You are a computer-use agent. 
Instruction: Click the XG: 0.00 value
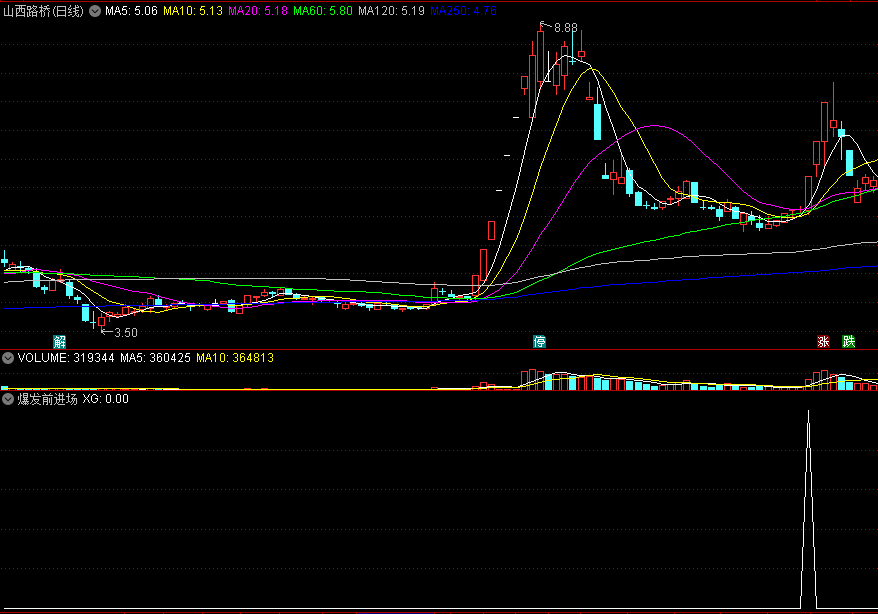point(106,399)
